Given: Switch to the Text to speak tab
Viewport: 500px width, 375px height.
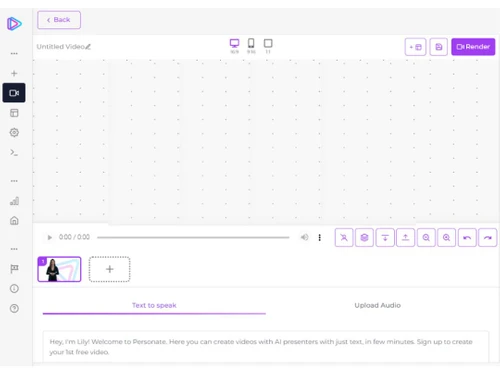Looking at the screenshot, I should click(x=154, y=305).
